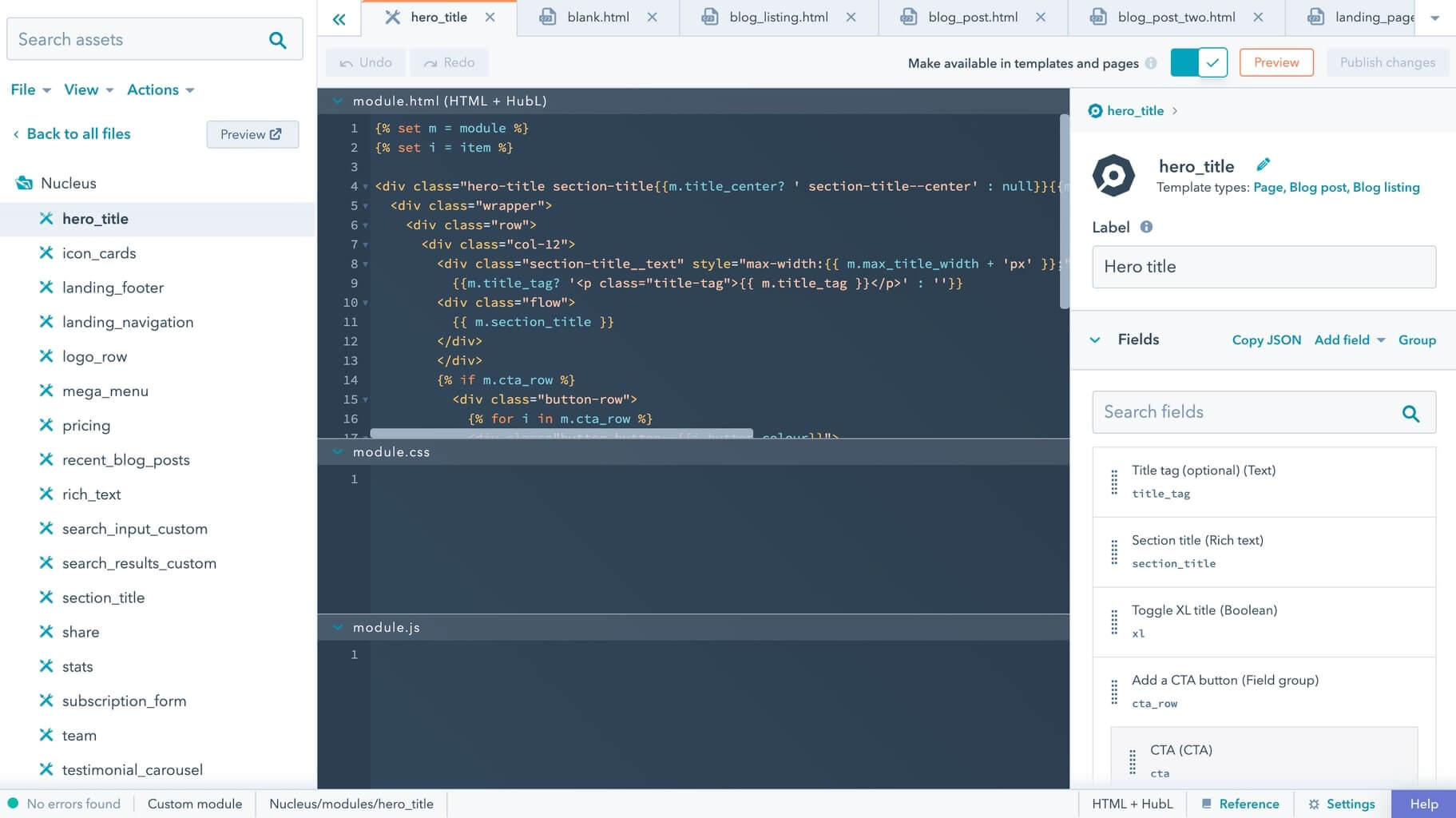Switch to the blog_listing.html tab

pyautogui.click(x=778, y=16)
